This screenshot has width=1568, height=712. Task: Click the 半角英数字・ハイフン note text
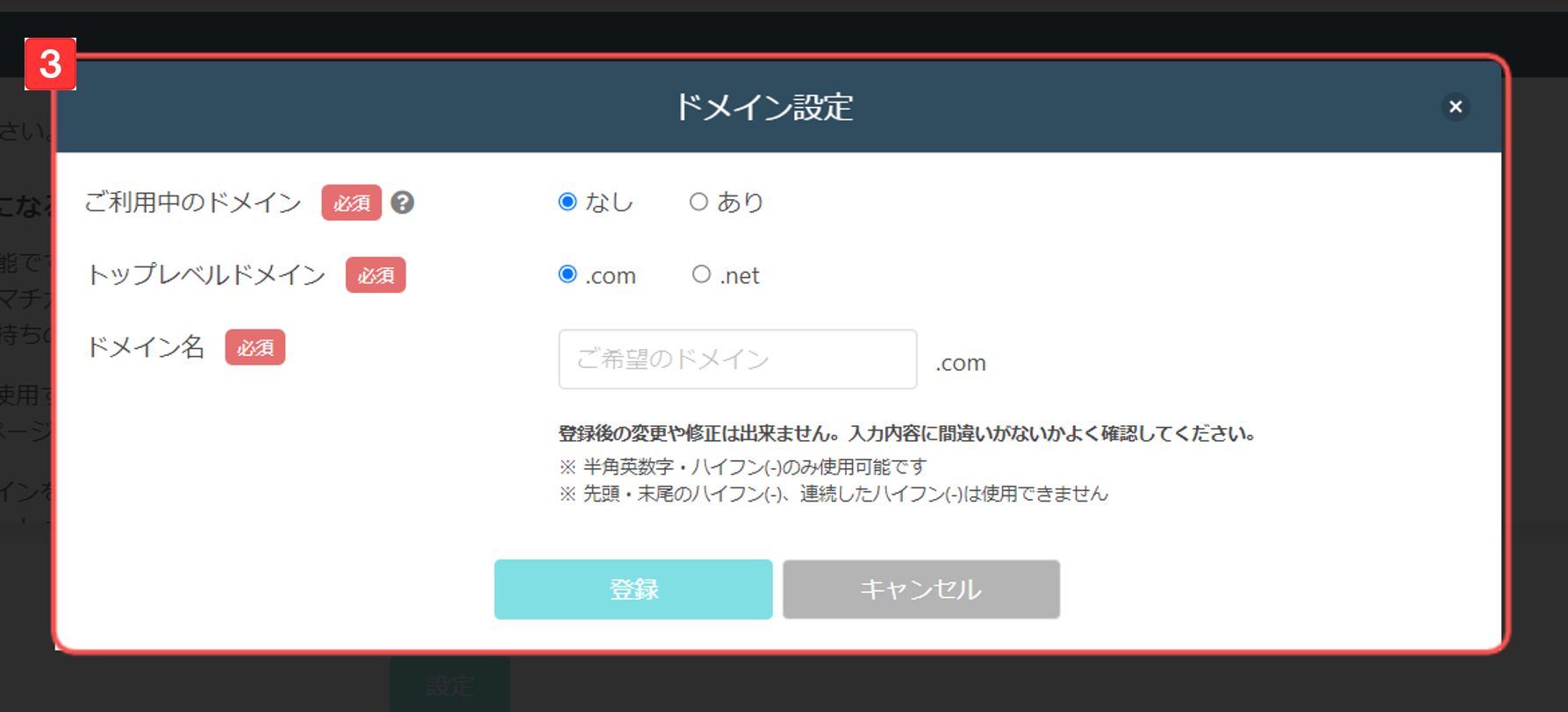tap(742, 466)
